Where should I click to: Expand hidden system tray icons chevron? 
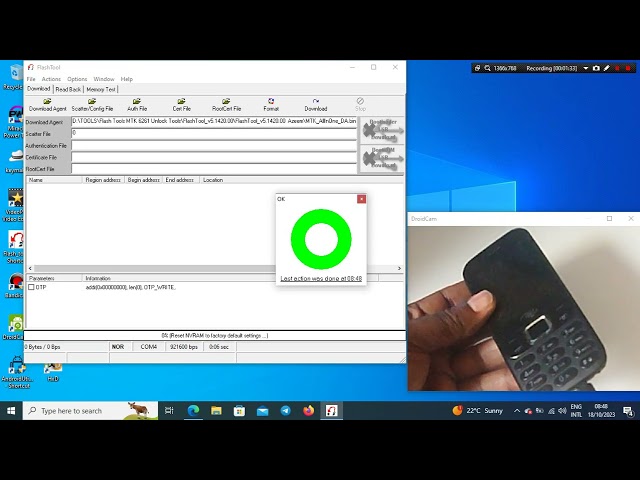click(517, 411)
